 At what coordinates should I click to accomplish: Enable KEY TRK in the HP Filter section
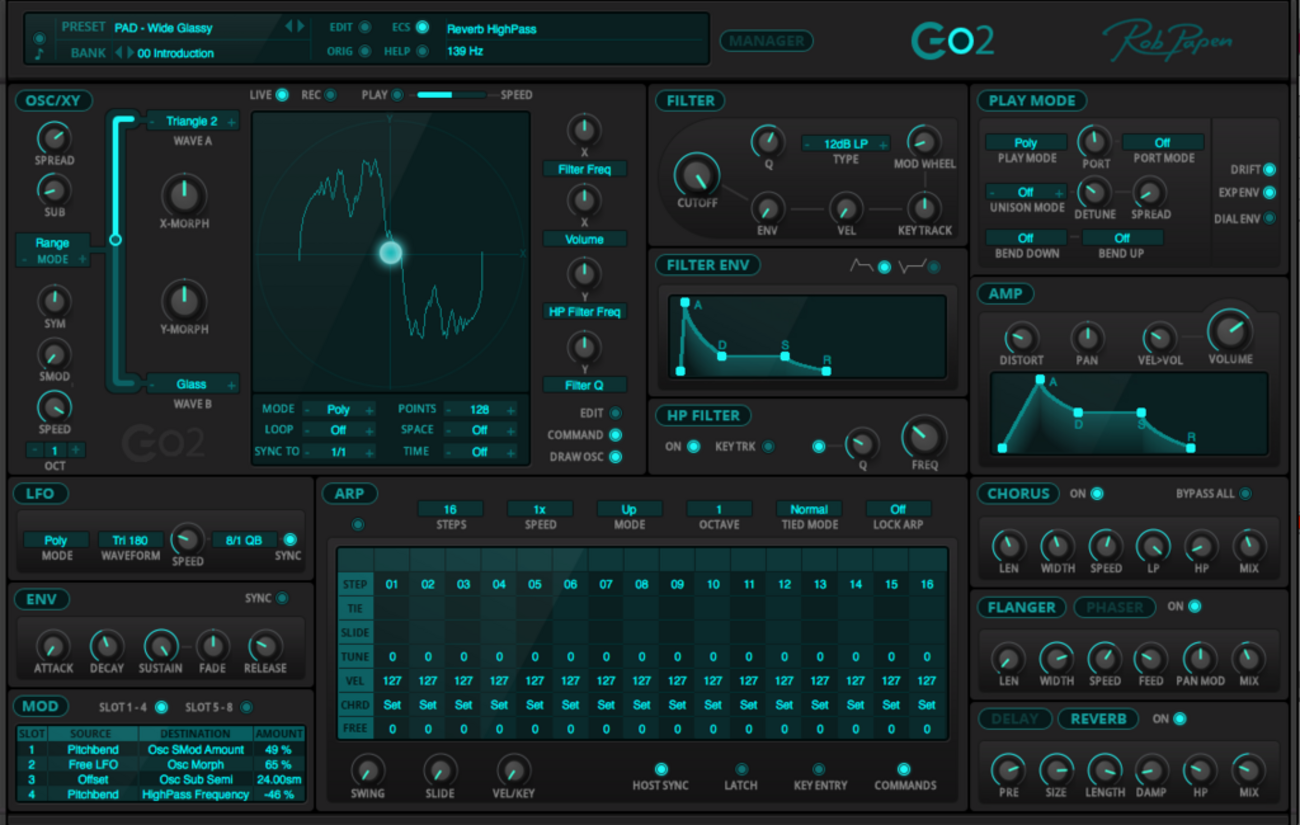768,446
